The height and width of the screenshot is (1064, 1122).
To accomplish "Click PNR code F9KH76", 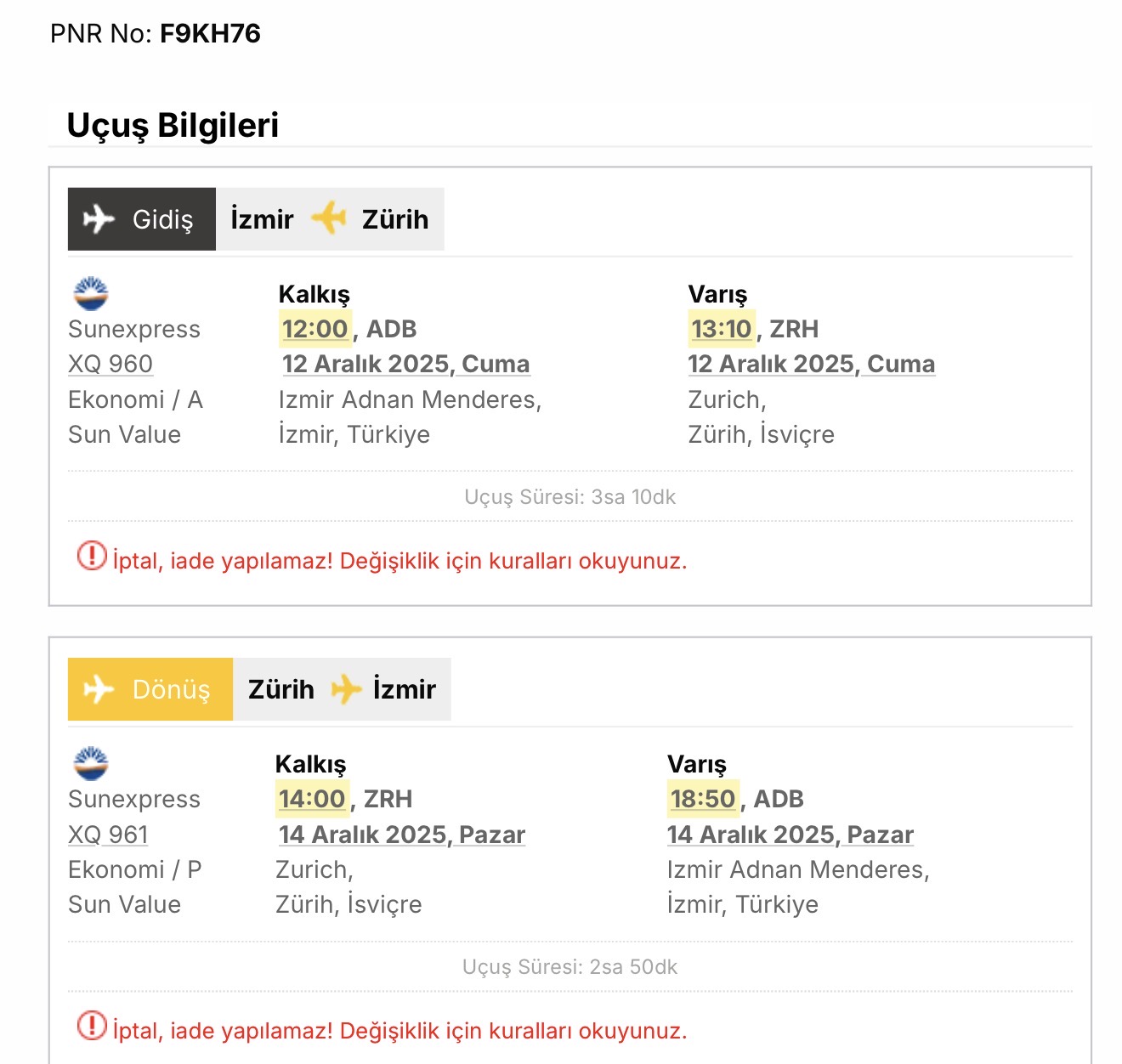I will [x=210, y=33].
